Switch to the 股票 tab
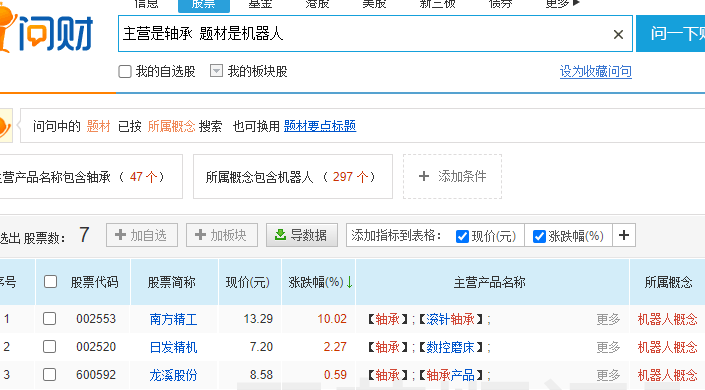 (x=204, y=5)
